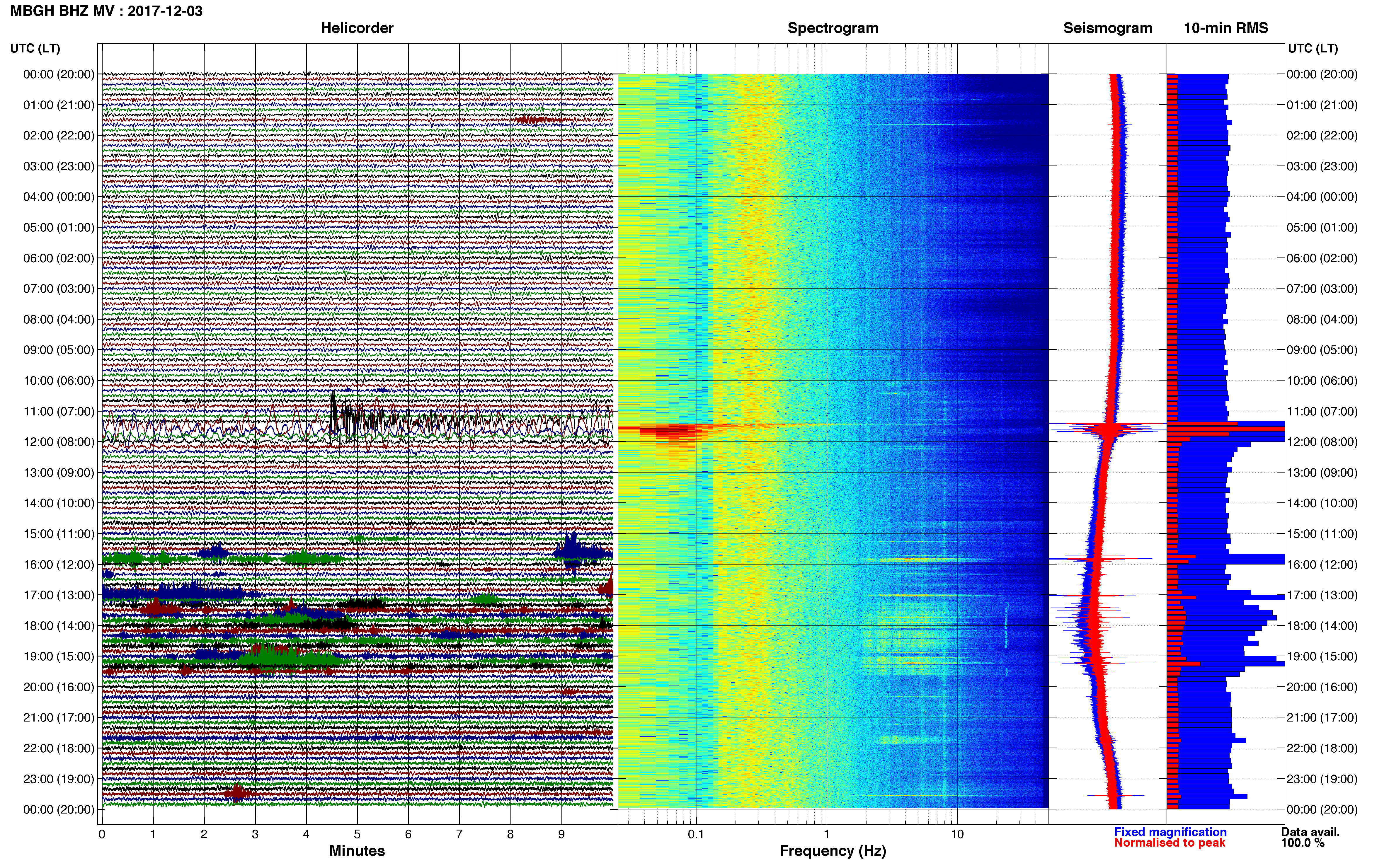Viewport: 1389px width, 868px height.
Task: Click the '0.1' frequency tick label
Action: [696, 834]
